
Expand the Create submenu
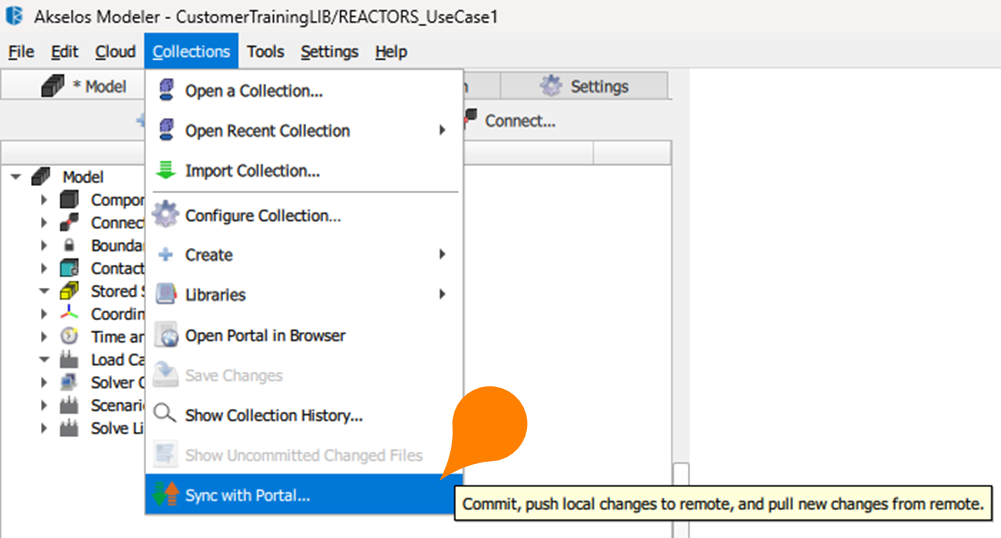304,255
